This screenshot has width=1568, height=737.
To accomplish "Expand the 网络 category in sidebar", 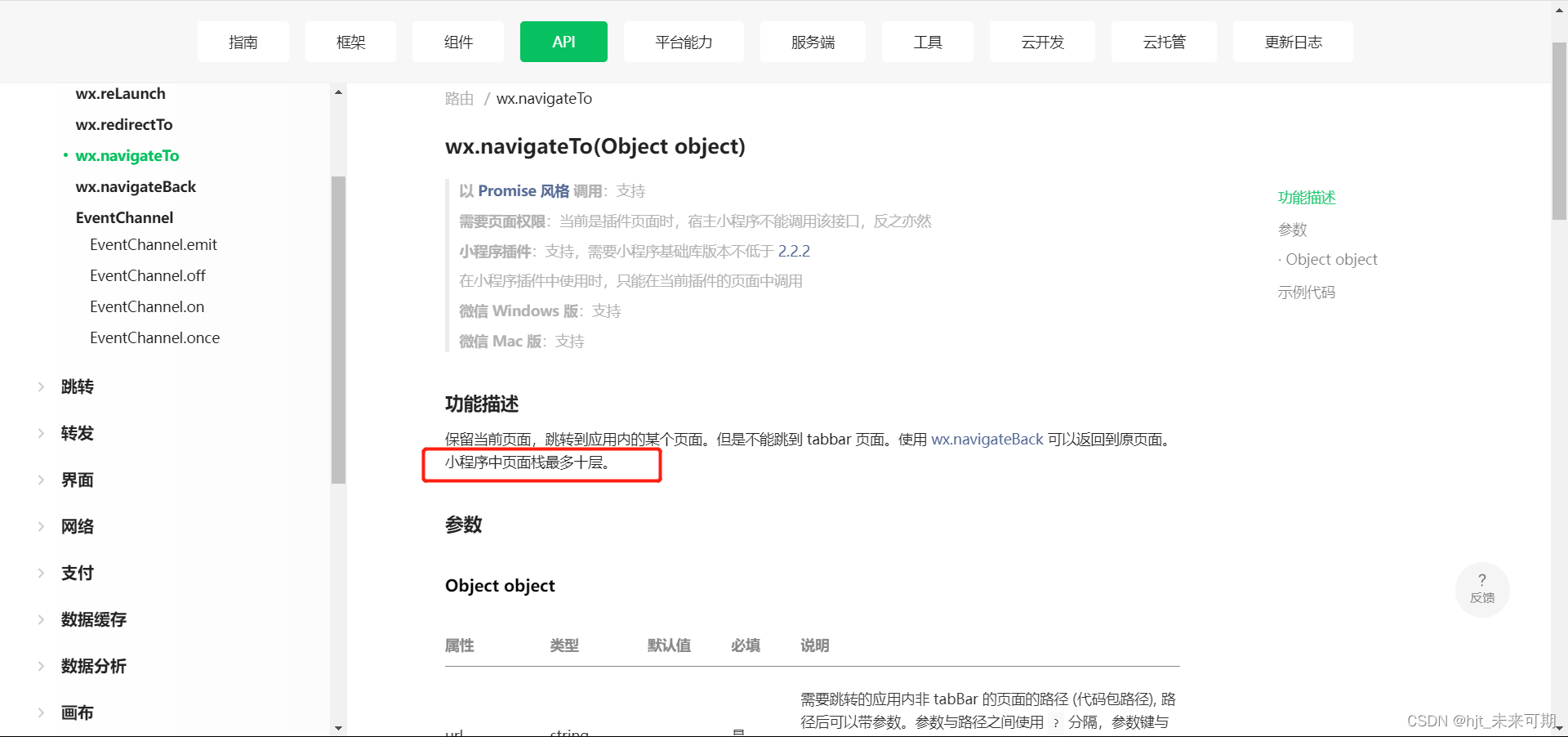I will coord(78,525).
